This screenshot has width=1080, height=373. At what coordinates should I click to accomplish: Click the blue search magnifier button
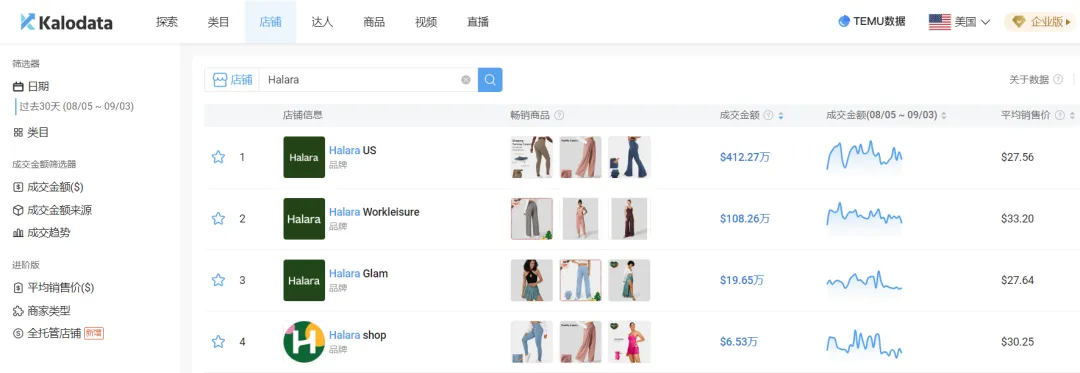pos(490,80)
